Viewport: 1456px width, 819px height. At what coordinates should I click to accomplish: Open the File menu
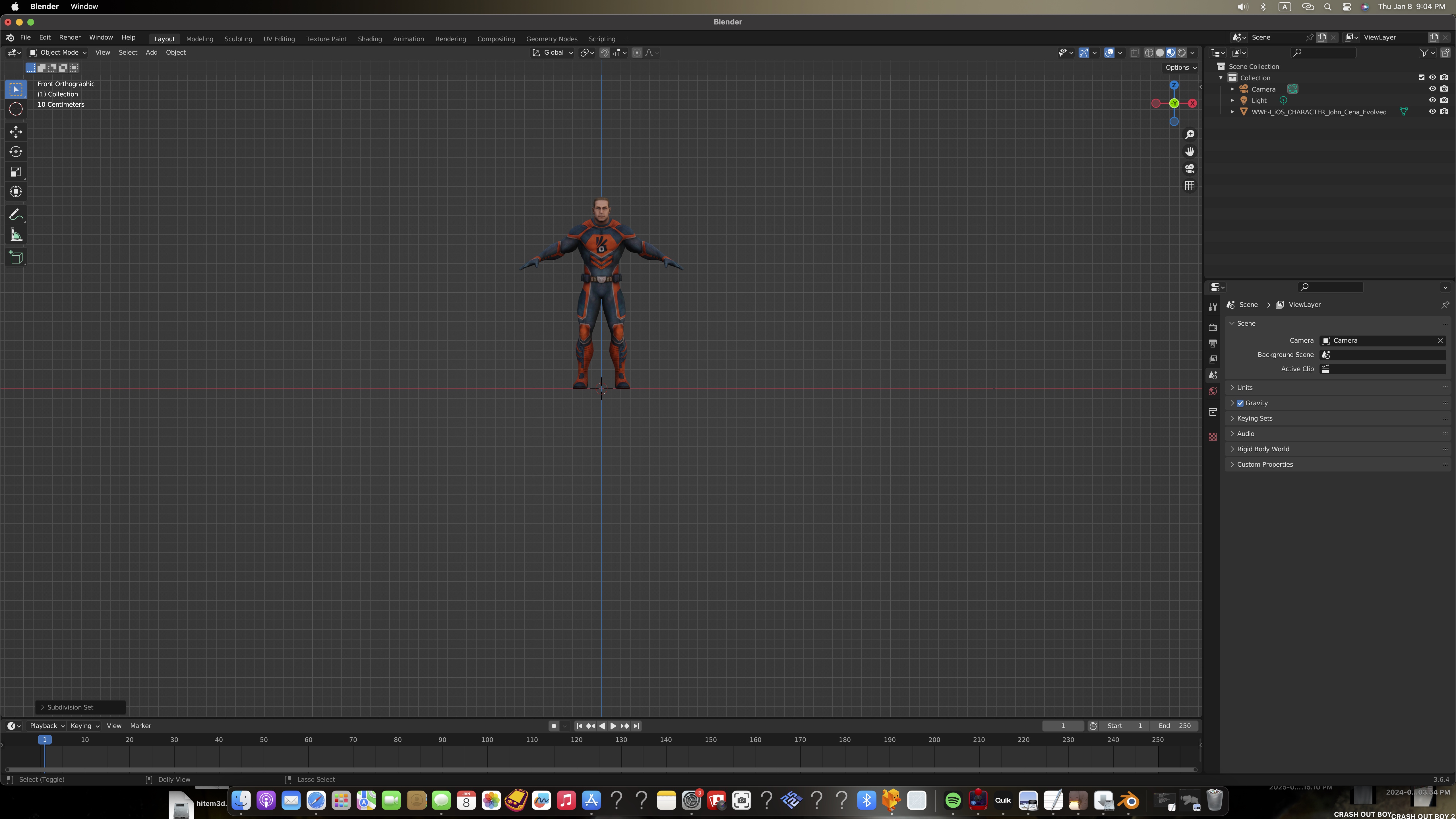(x=25, y=37)
